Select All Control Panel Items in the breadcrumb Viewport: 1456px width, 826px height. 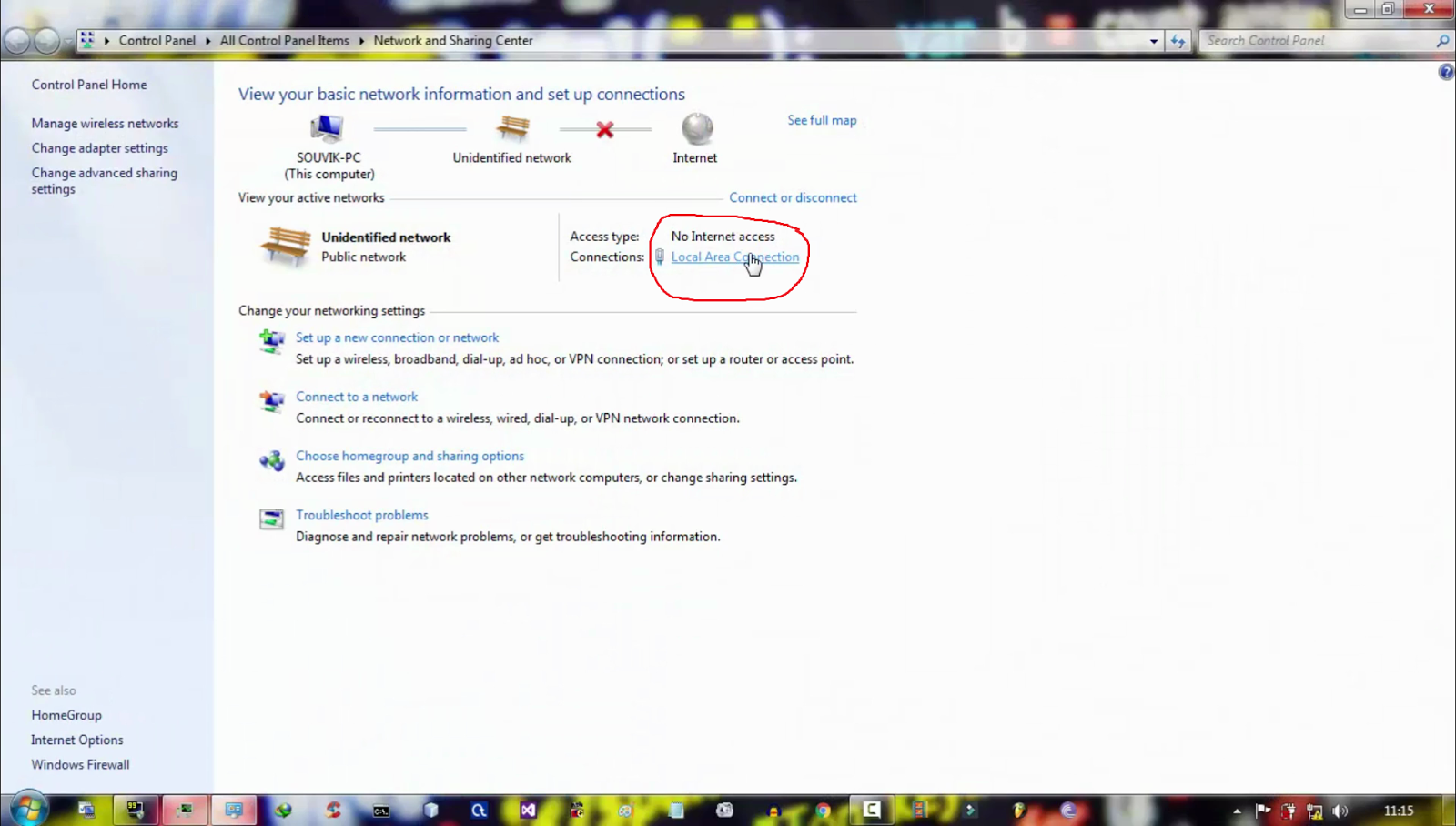point(284,40)
